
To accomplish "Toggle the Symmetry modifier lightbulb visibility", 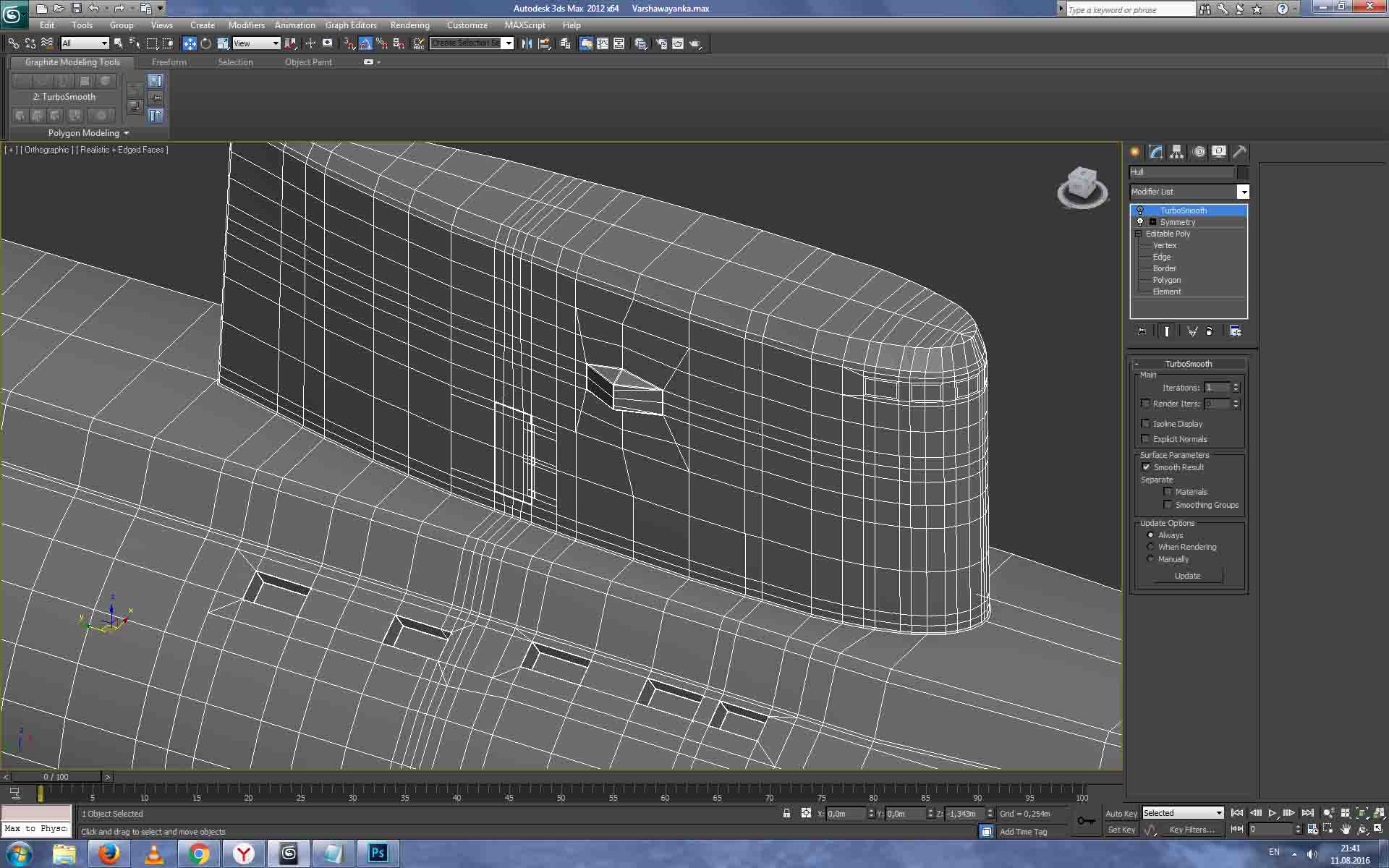I will (1140, 222).
